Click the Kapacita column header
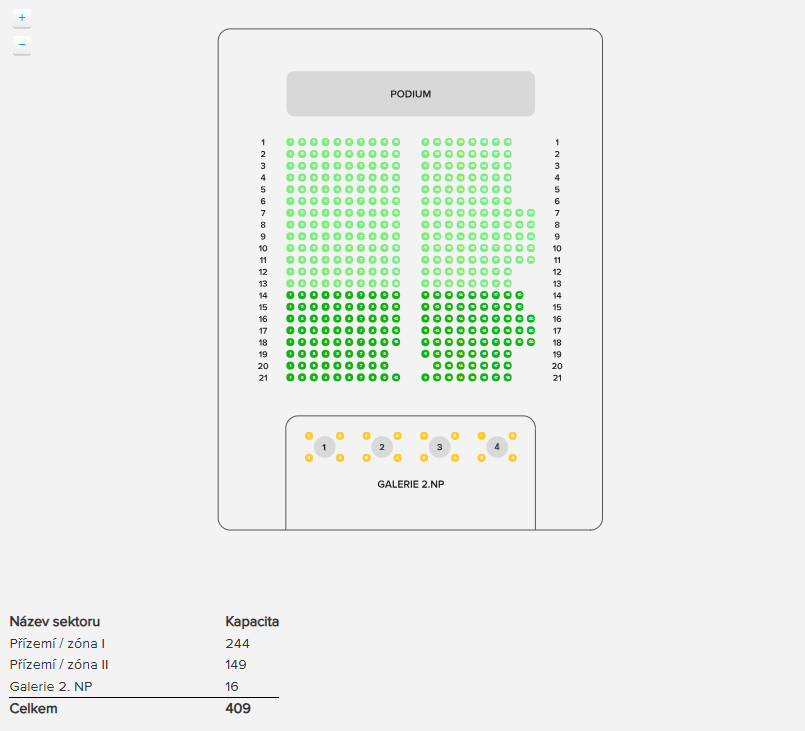Viewport: 805px width, 731px height. click(252, 621)
